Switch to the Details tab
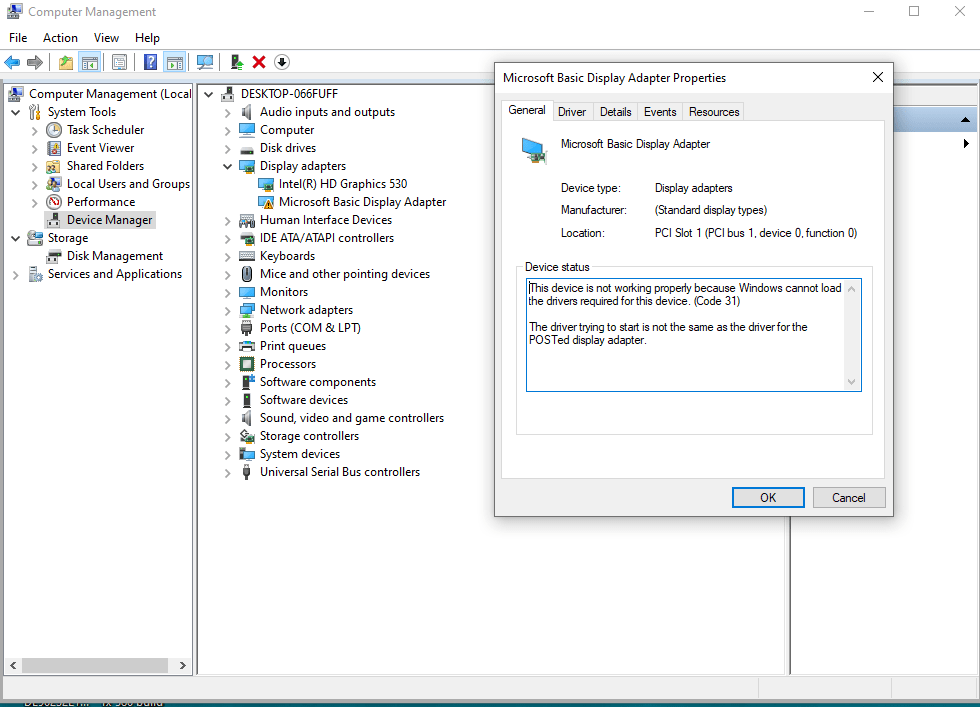The width and height of the screenshot is (980, 707). pos(616,112)
